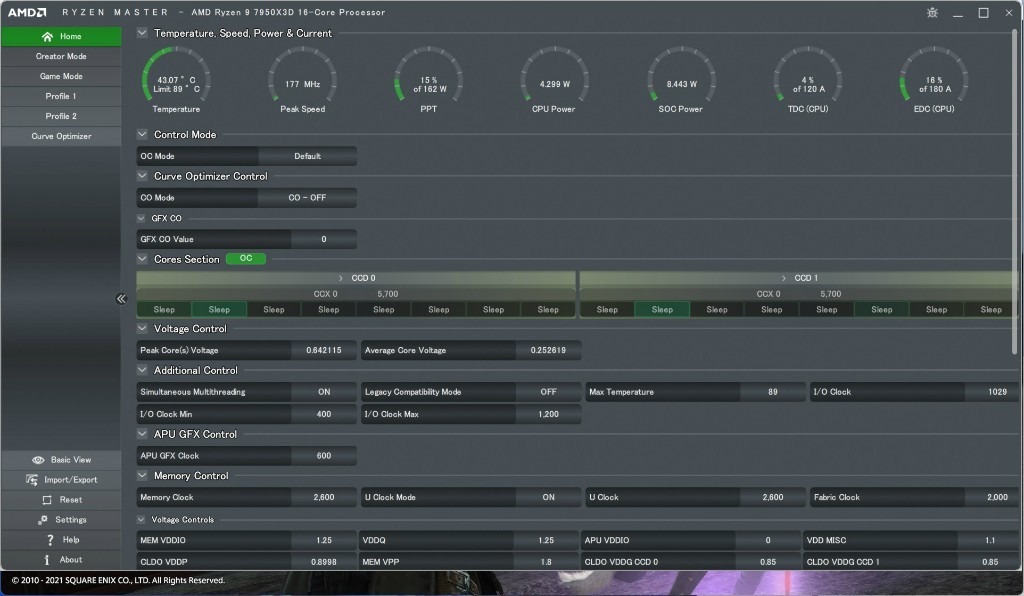Switch to Creator Mode tab
Screen dimensions: 1024x596
pyautogui.click(x=61, y=57)
